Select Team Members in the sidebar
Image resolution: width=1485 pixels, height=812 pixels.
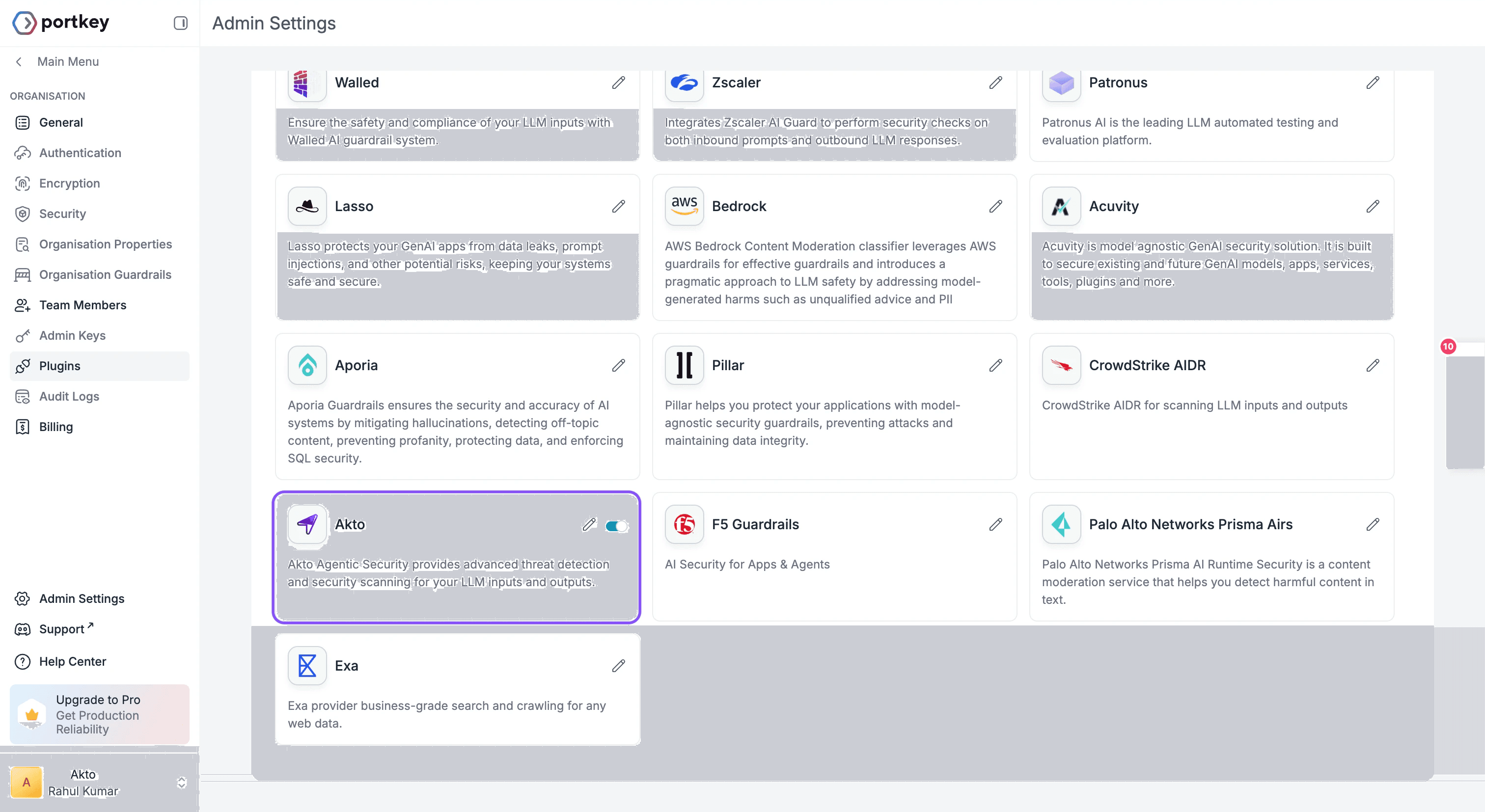(x=82, y=305)
